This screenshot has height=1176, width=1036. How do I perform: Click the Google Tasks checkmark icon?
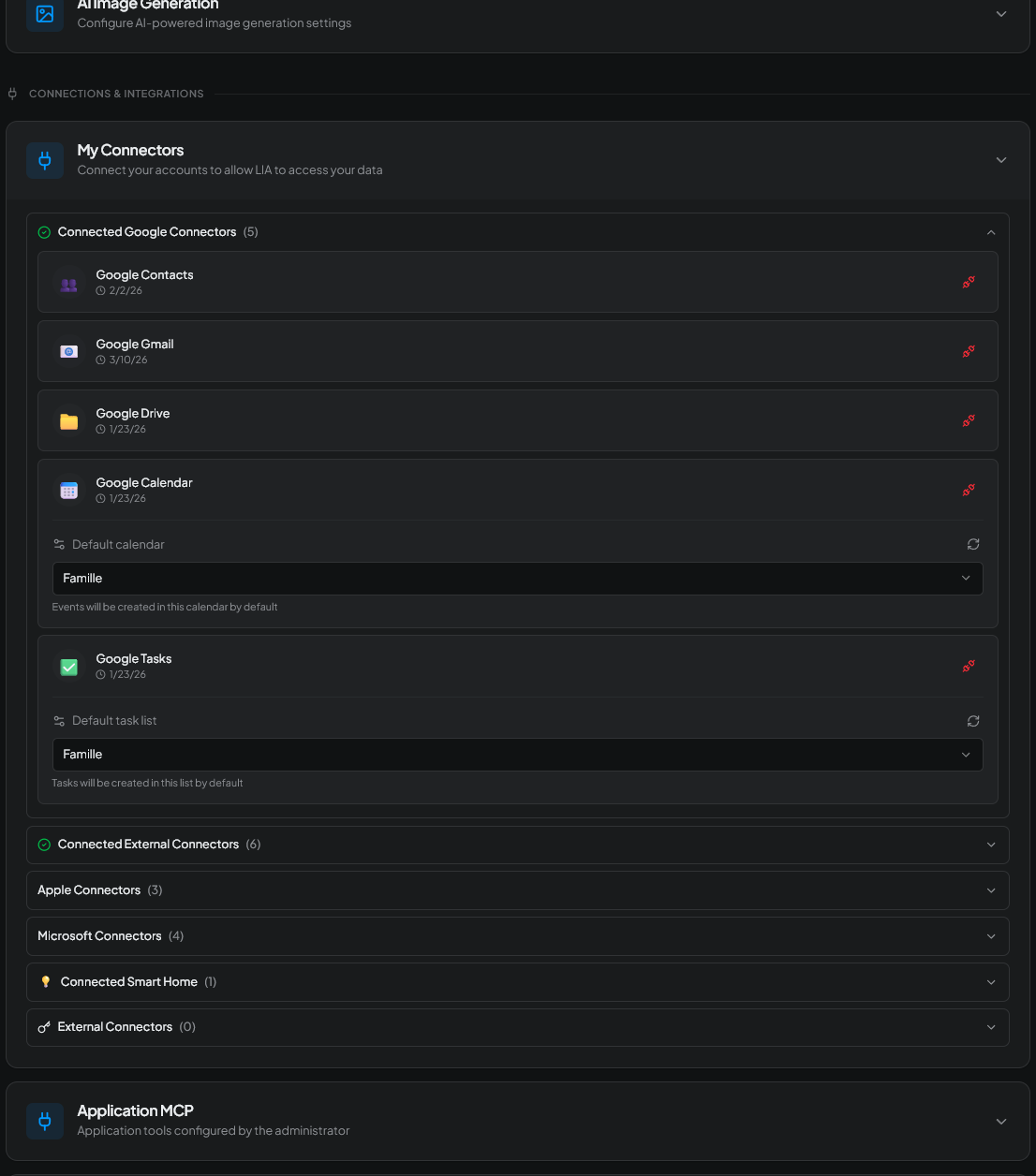[69, 667]
